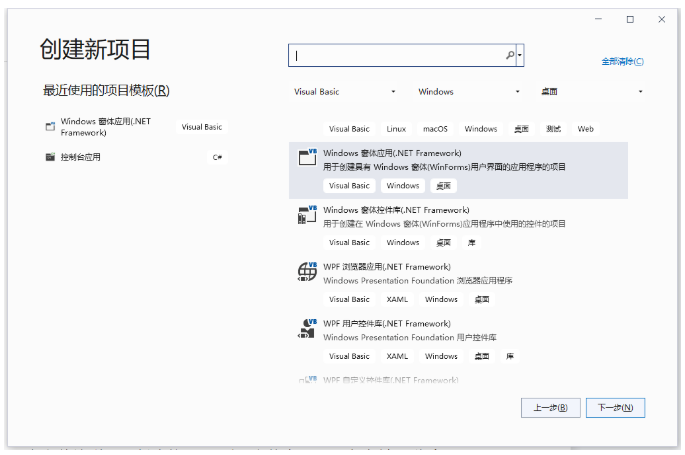Click 库 tag under Windows 窗体控件库

471,243
